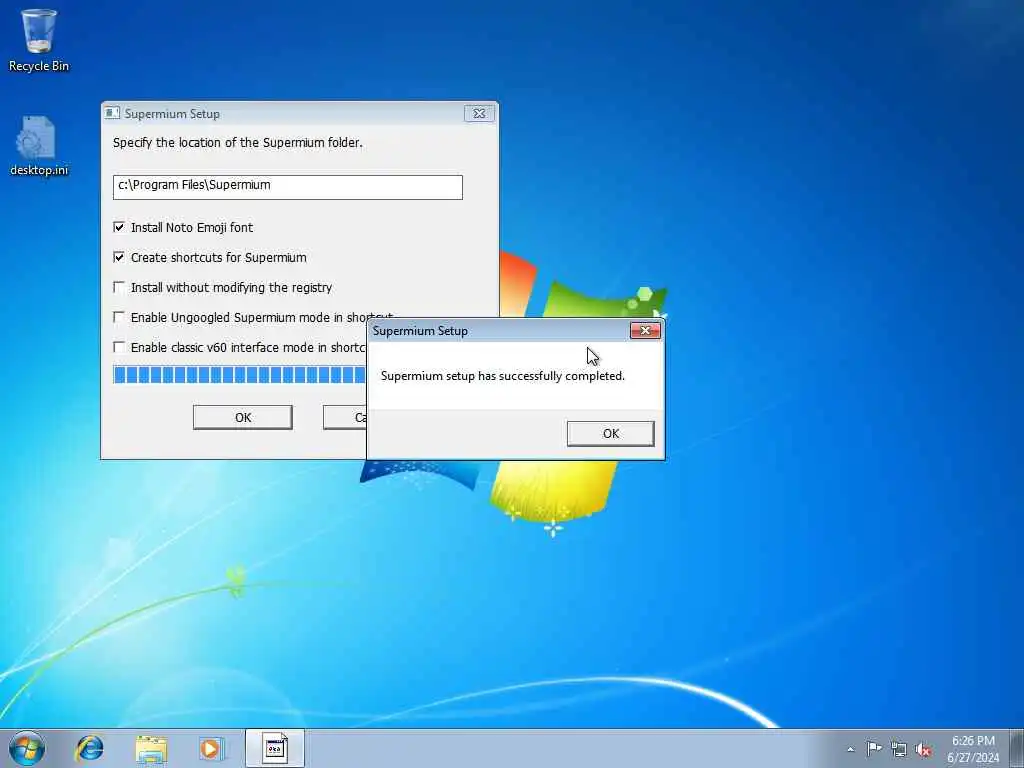Click the Supermium Setup title bar icon
1024x768 pixels.
(112, 113)
